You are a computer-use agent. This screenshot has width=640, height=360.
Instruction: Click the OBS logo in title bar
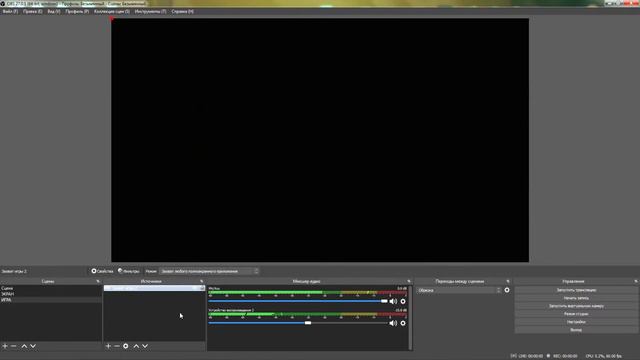[3, 4]
